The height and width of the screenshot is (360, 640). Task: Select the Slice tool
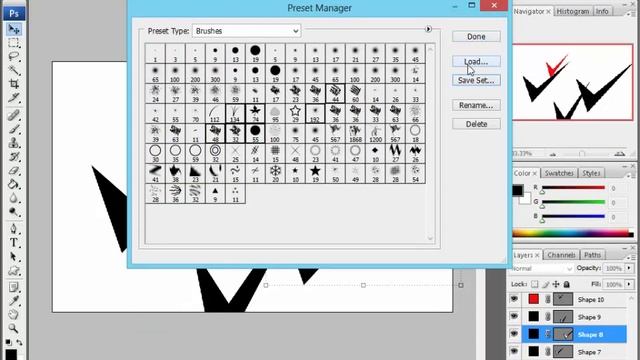pos(14,98)
